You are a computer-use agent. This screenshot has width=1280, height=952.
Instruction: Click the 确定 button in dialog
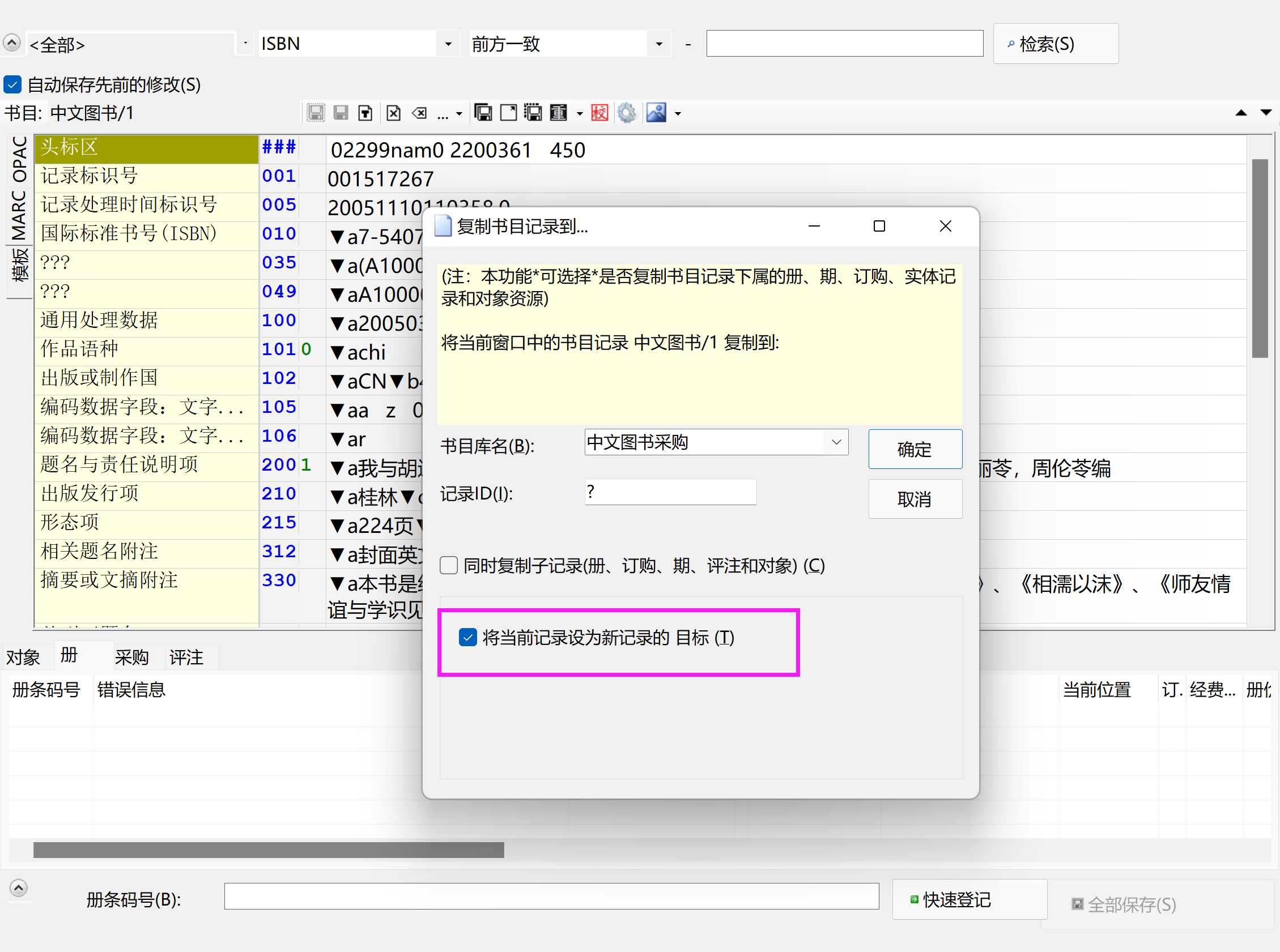click(915, 449)
